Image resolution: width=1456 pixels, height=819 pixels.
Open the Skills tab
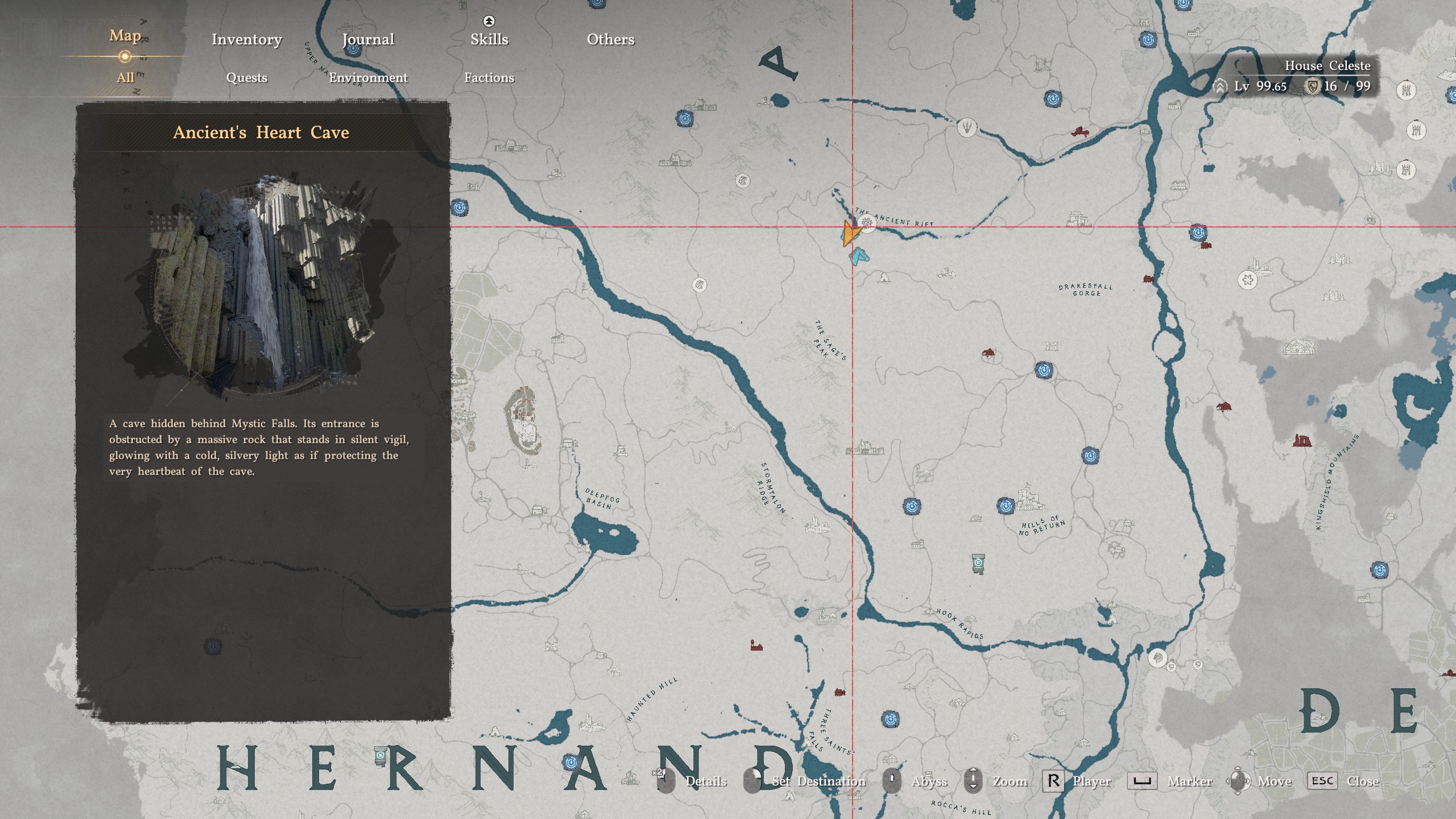click(x=489, y=39)
